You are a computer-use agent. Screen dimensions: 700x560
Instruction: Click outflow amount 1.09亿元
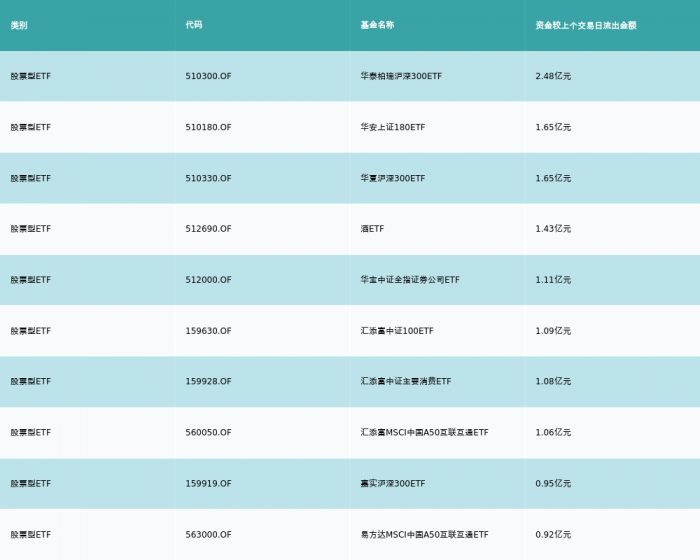[553, 331]
